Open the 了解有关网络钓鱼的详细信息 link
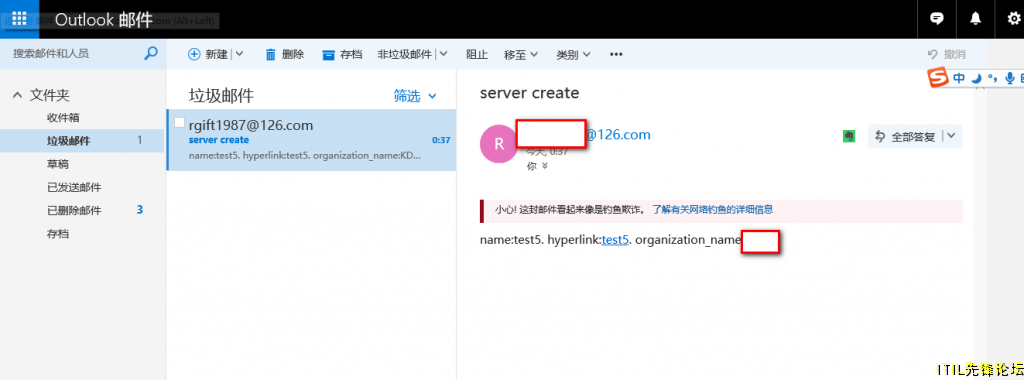 (712, 210)
